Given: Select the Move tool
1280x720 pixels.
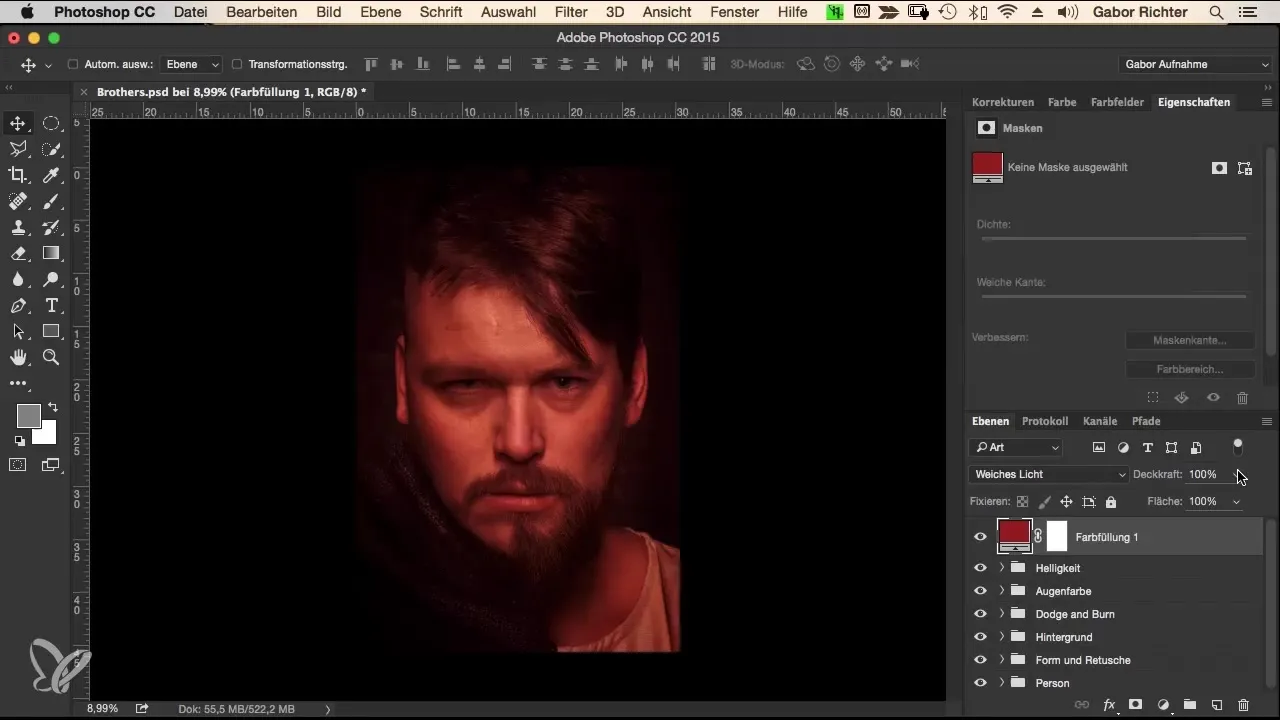Looking at the screenshot, I should pos(18,124).
